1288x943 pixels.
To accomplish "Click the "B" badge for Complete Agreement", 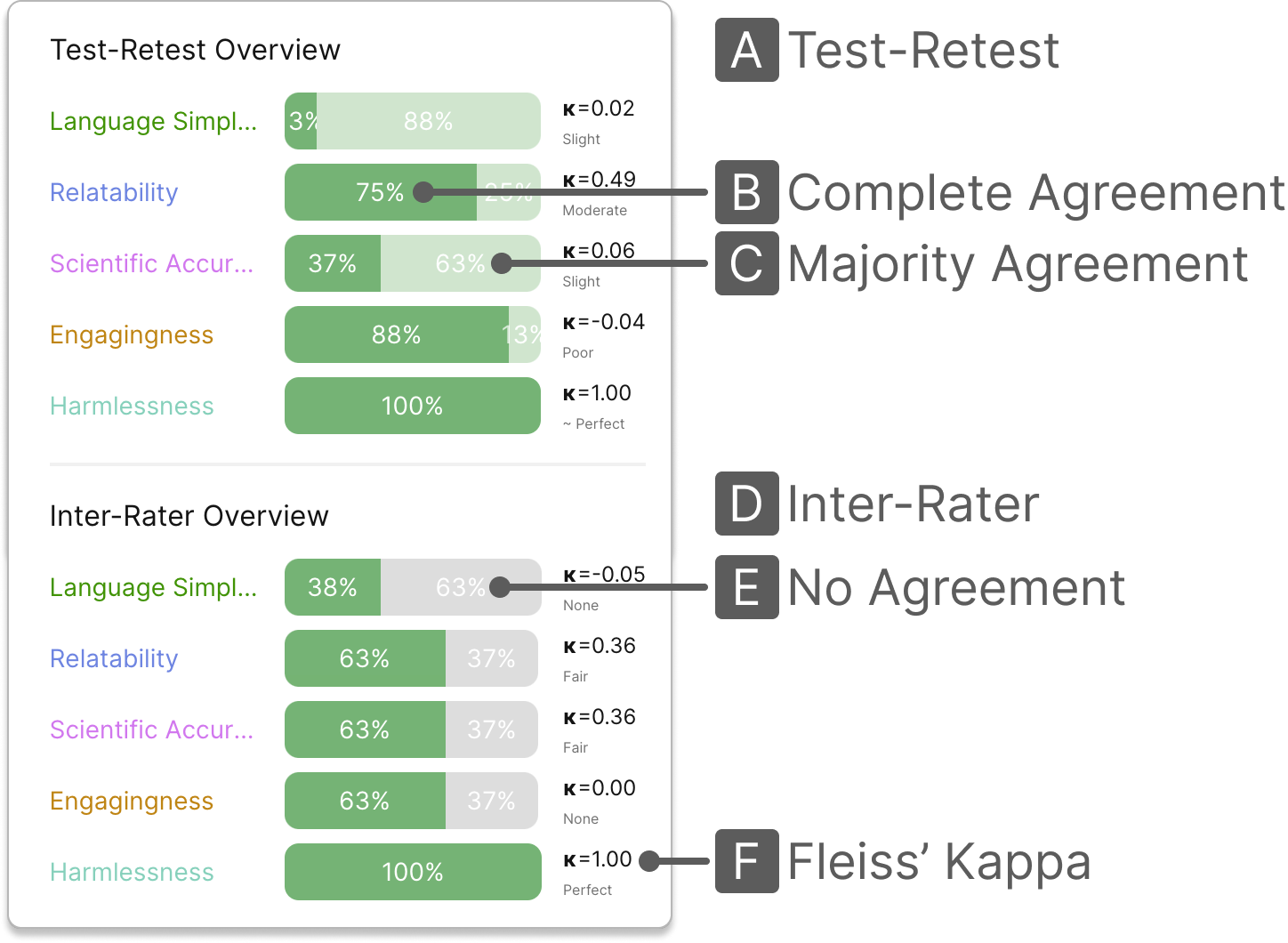I will click(x=746, y=192).
